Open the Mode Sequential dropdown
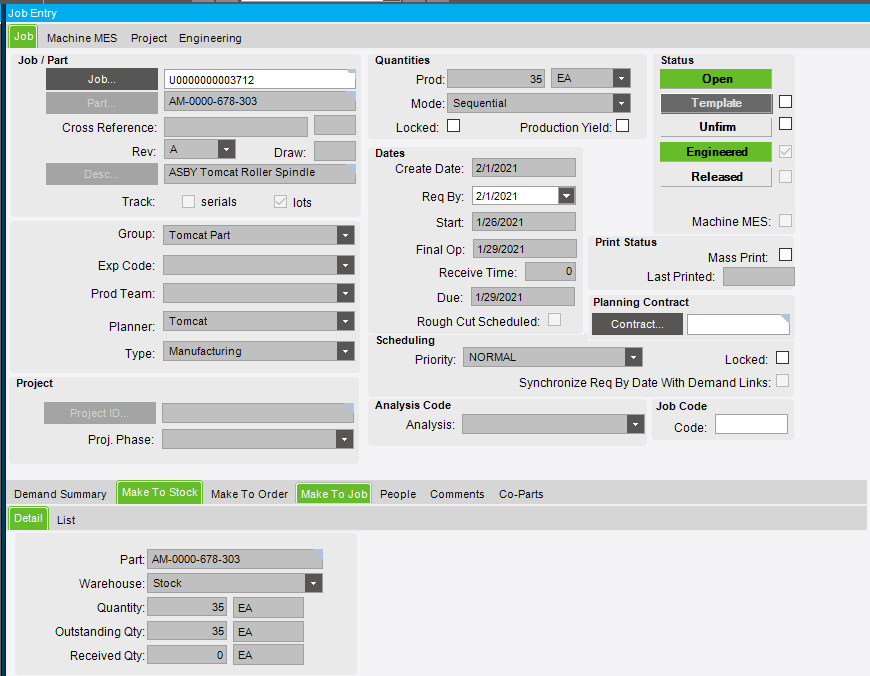Image resolution: width=870 pixels, height=676 pixels. (x=621, y=103)
